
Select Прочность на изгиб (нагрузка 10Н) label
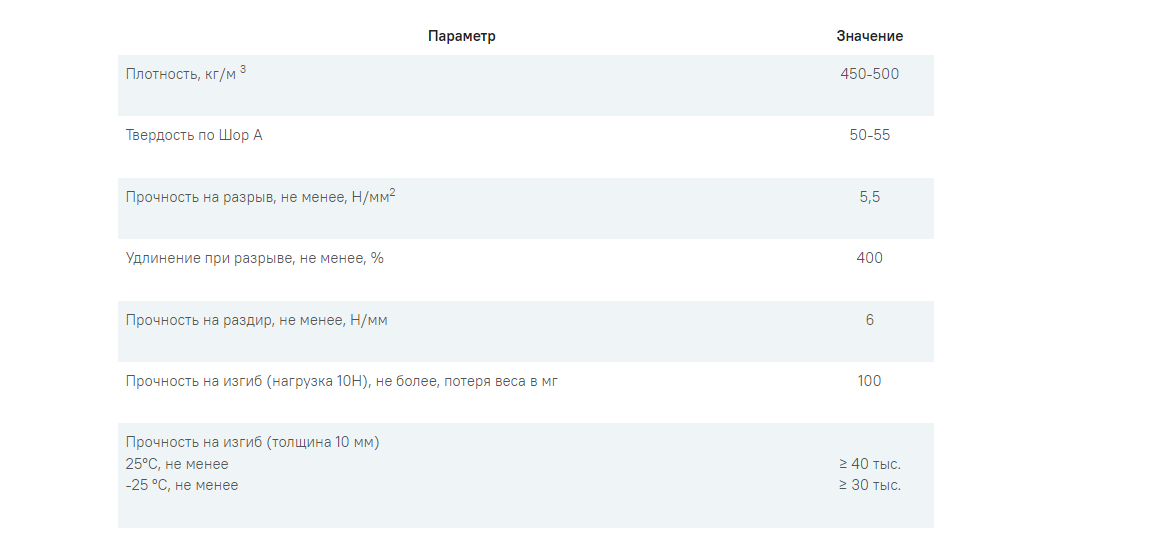pyautogui.click(x=341, y=381)
